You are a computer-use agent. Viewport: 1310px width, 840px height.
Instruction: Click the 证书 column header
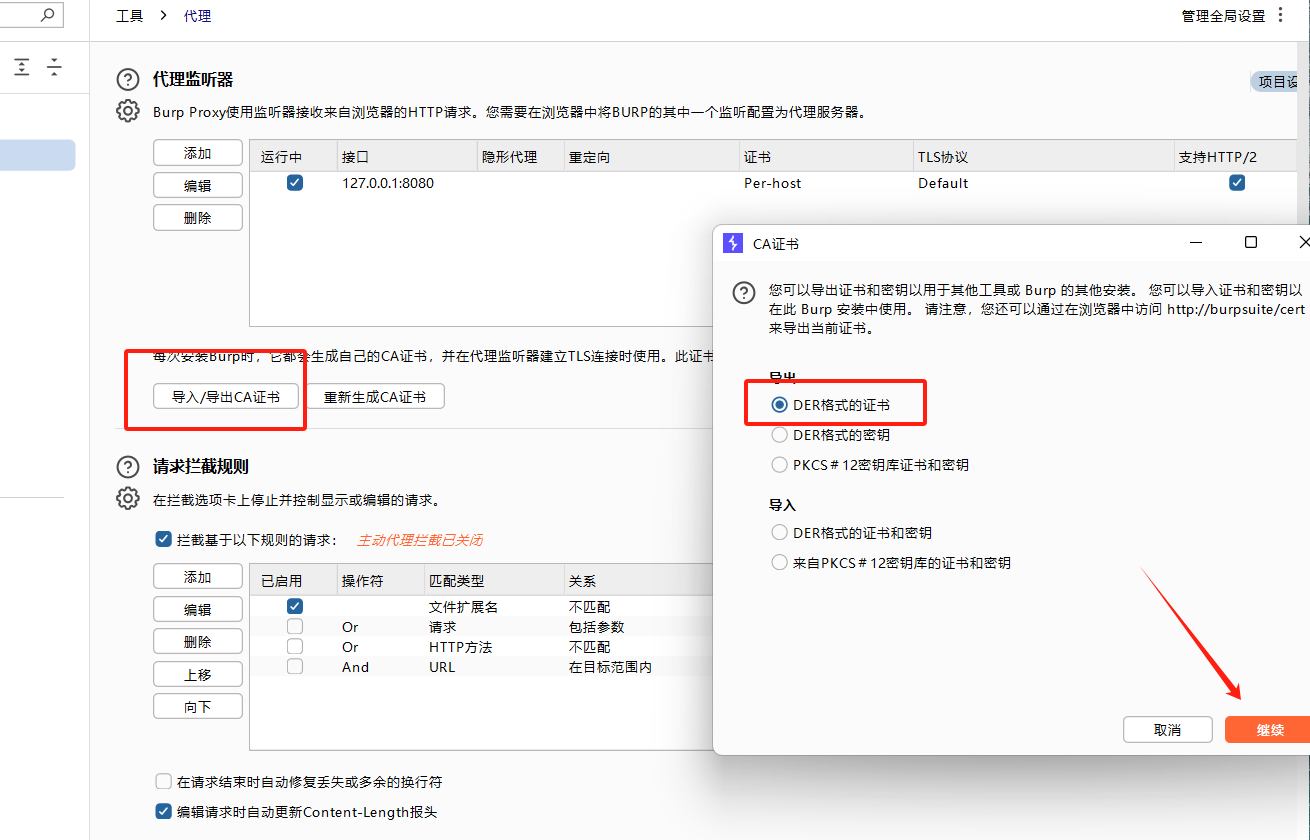825,157
